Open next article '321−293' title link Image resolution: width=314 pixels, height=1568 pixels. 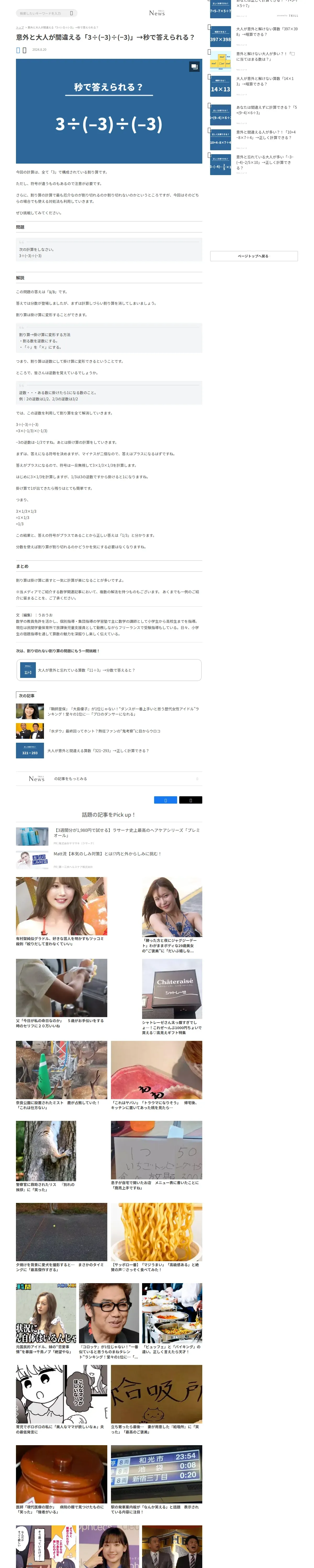(98, 751)
